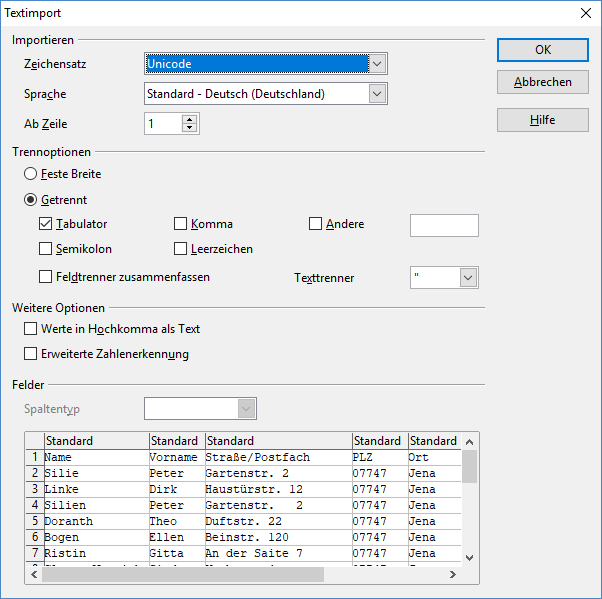Click the Andere separator text field

tap(444, 225)
